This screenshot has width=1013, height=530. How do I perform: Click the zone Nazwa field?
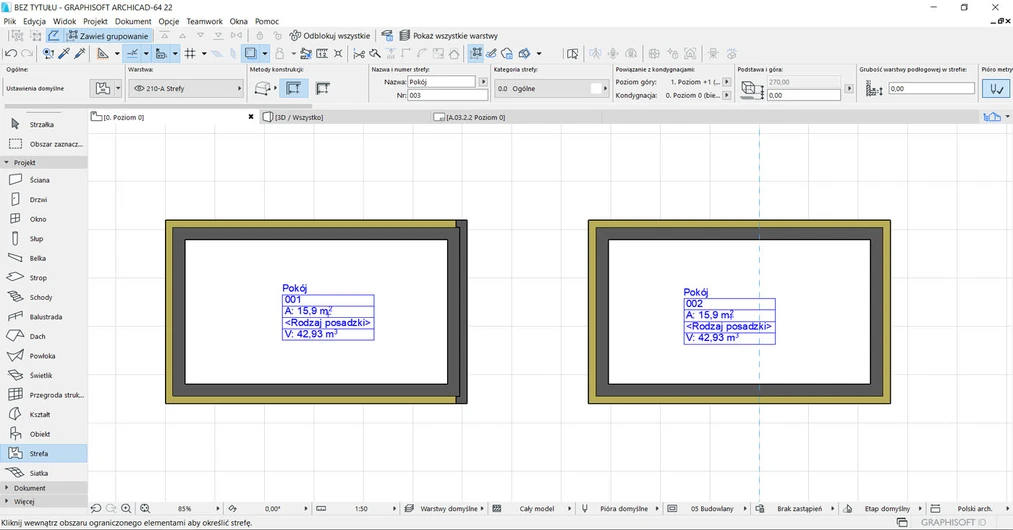click(441, 82)
